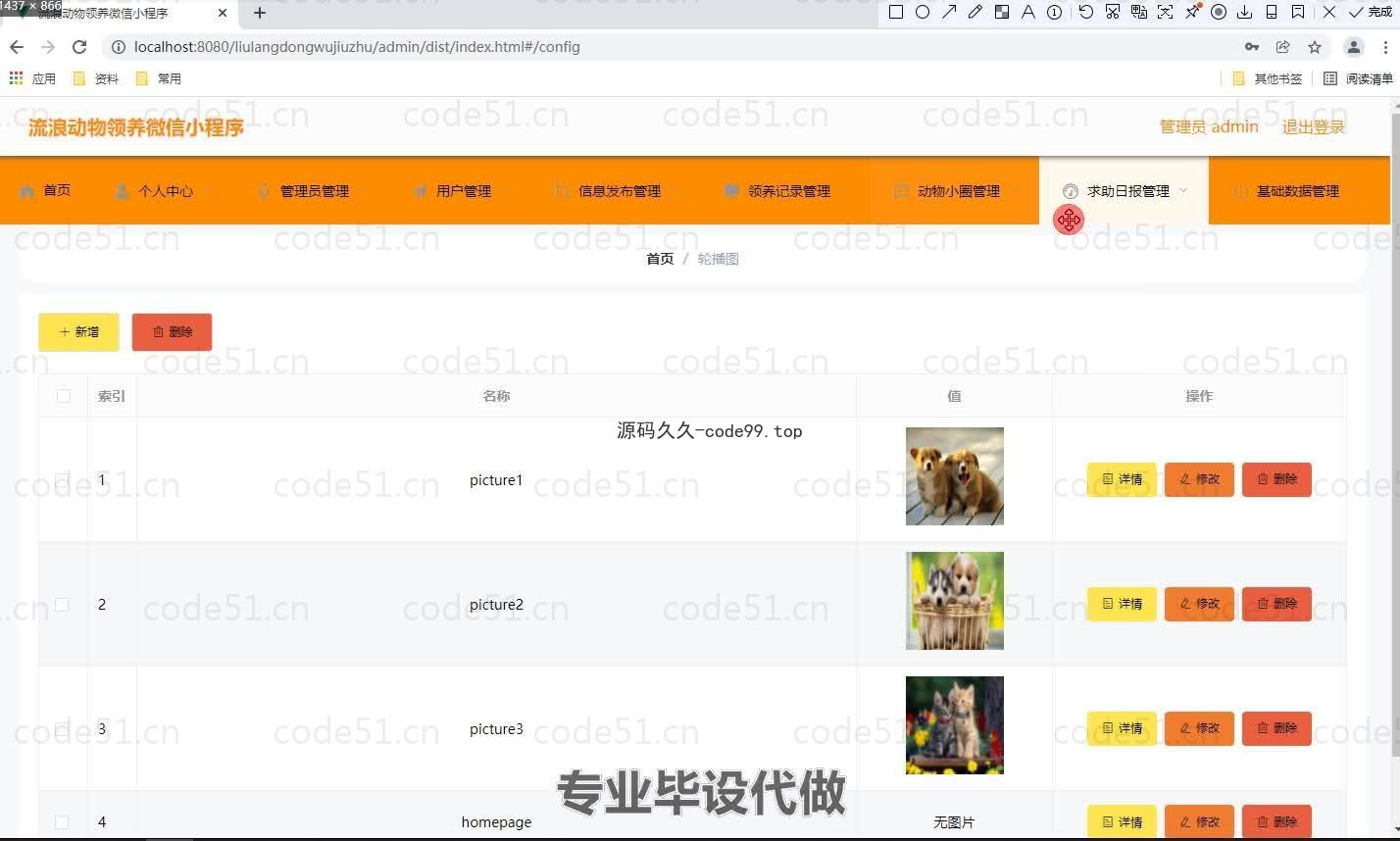Click 删除 for picture1
Image resolution: width=1400 pixels, height=841 pixels.
click(x=1276, y=479)
